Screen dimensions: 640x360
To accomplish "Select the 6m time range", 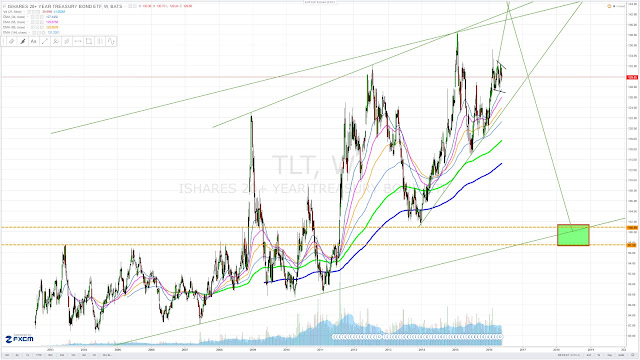I will pos(50,355).
